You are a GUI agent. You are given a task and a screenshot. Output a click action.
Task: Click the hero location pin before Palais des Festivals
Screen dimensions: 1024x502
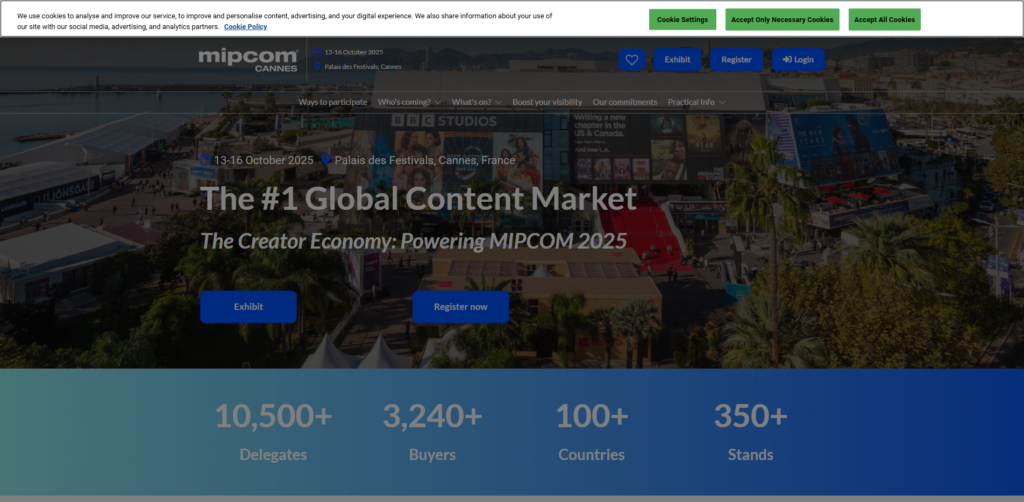tap(326, 160)
